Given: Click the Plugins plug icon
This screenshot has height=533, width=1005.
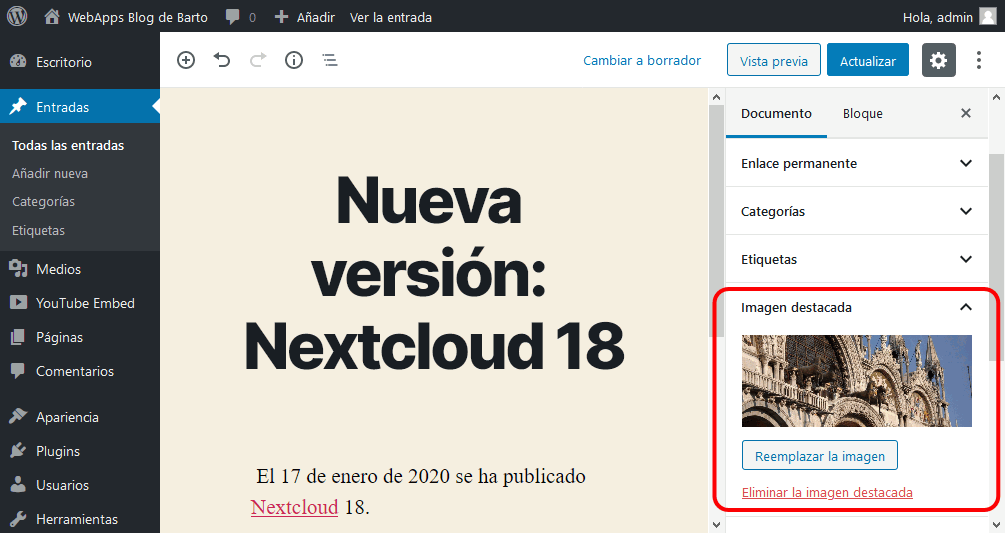Looking at the screenshot, I should [x=18, y=450].
